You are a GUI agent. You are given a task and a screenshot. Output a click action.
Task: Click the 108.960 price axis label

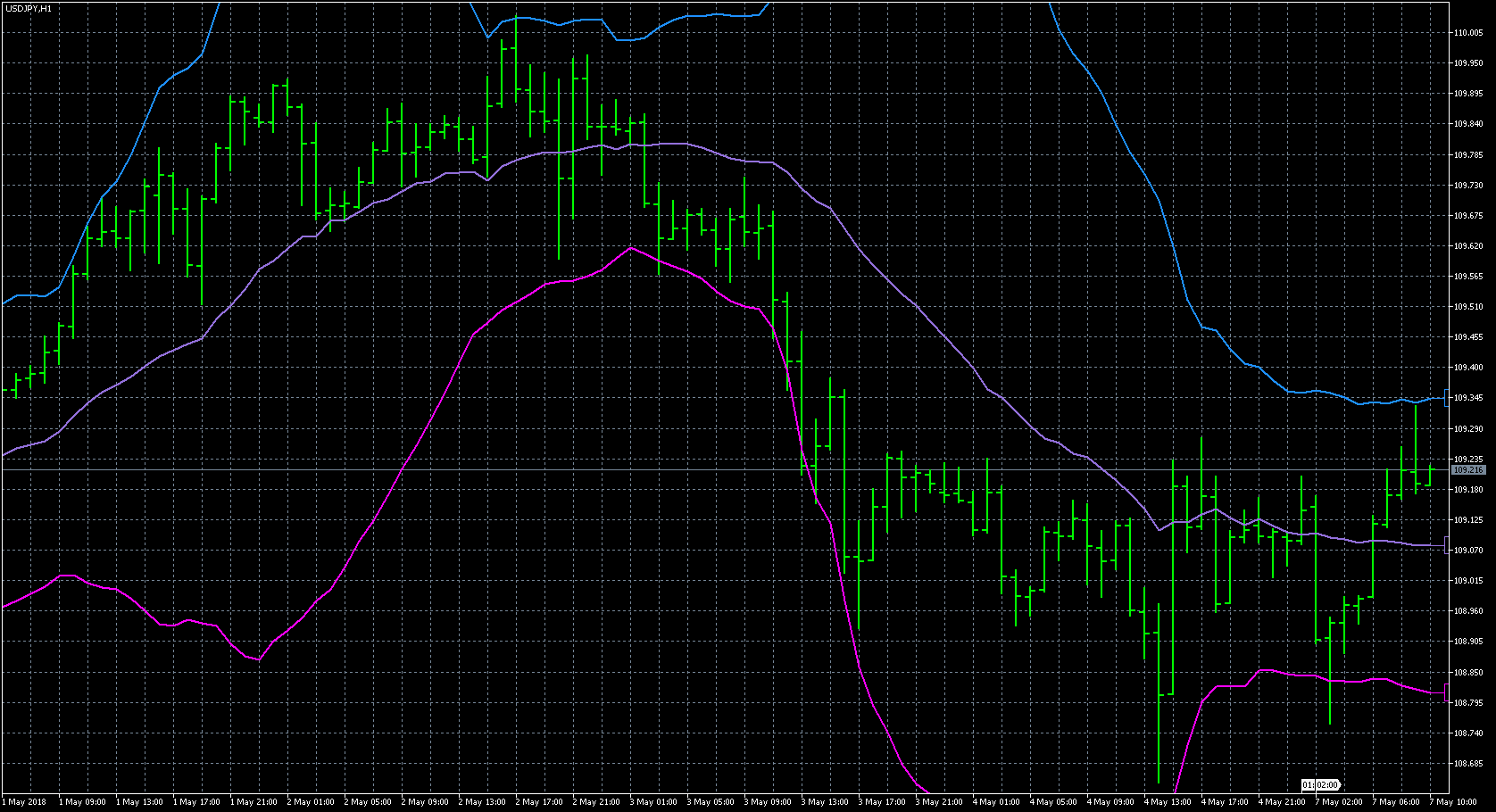tap(1468, 611)
